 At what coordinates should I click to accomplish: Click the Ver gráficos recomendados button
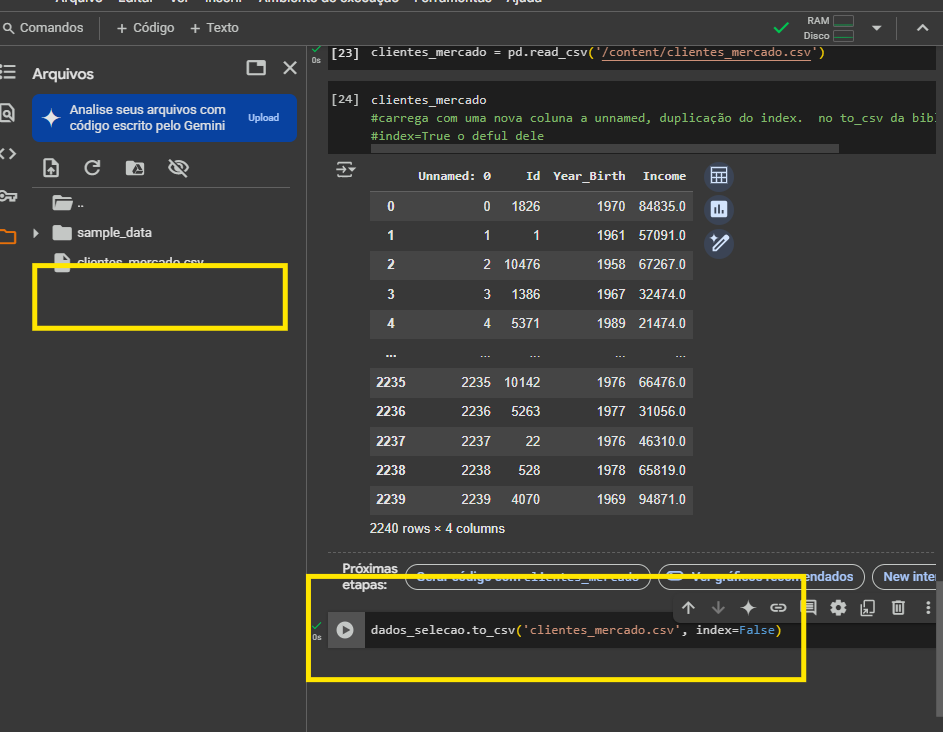(x=761, y=577)
